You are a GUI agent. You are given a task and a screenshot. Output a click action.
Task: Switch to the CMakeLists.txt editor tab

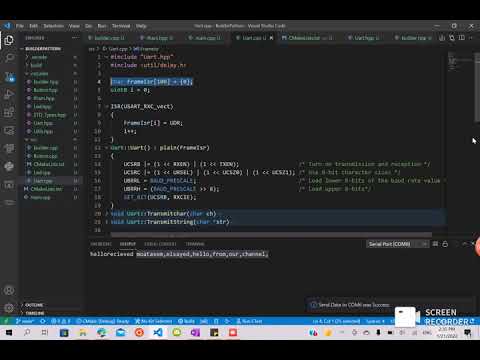pos(304,38)
